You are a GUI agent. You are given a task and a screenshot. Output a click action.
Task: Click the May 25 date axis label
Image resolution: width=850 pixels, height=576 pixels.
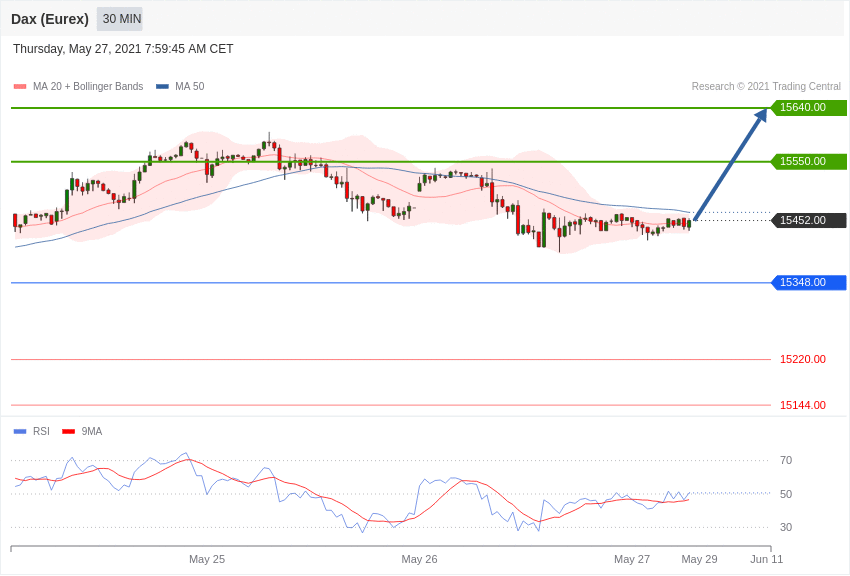pos(207,559)
